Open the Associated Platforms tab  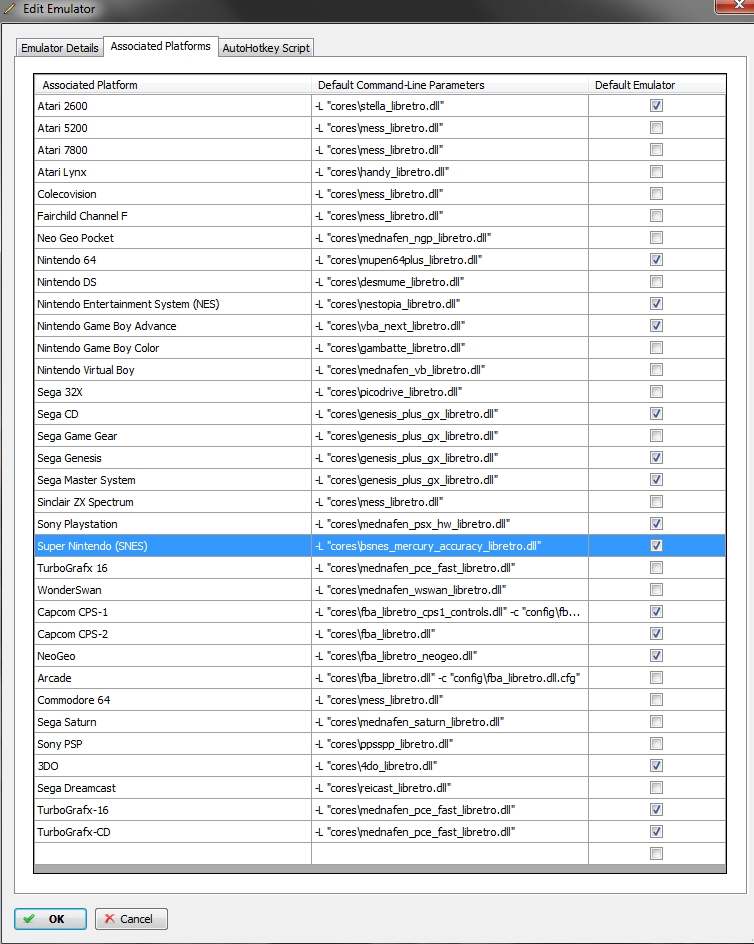160,46
